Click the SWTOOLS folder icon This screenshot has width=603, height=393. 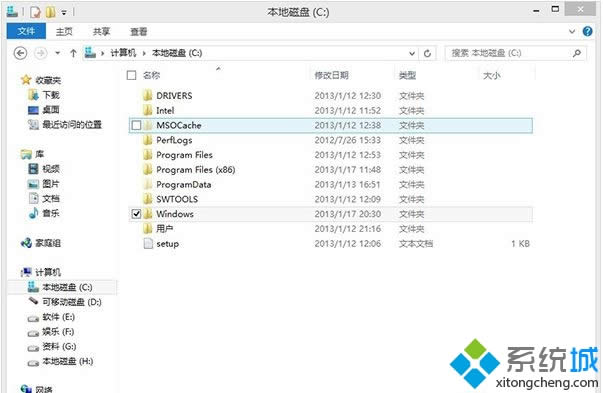pos(147,199)
